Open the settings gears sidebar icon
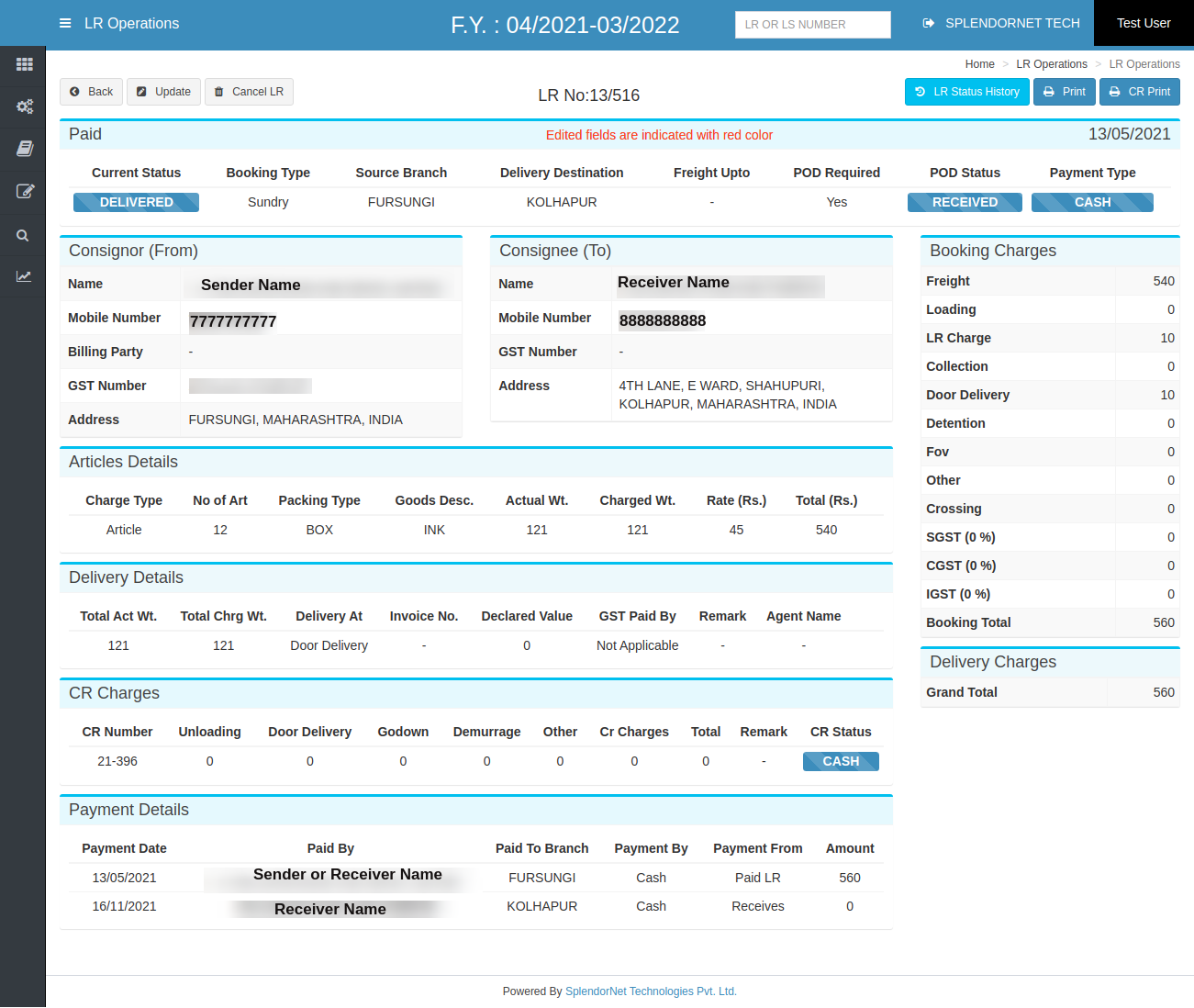The image size is (1194, 1008). click(25, 106)
